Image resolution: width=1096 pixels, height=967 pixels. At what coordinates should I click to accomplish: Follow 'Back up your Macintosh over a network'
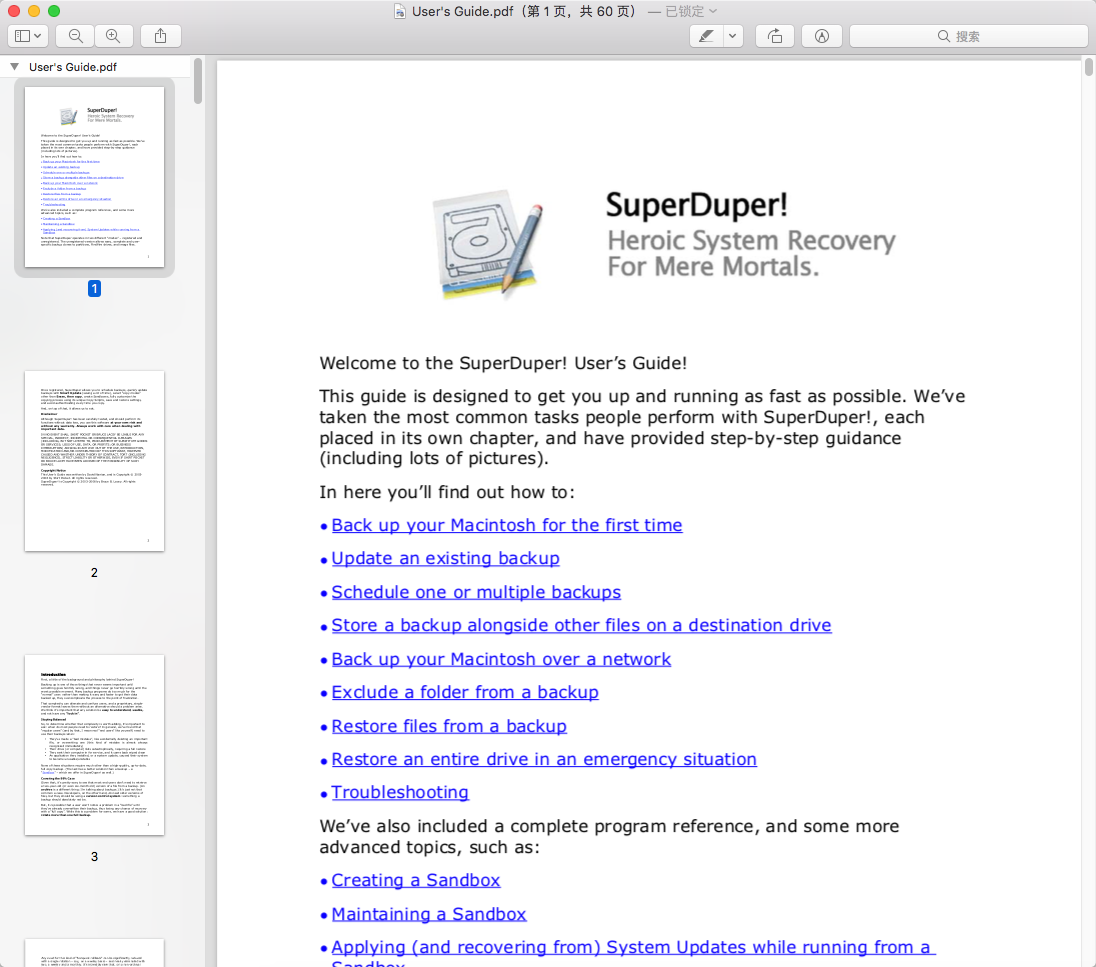501,659
